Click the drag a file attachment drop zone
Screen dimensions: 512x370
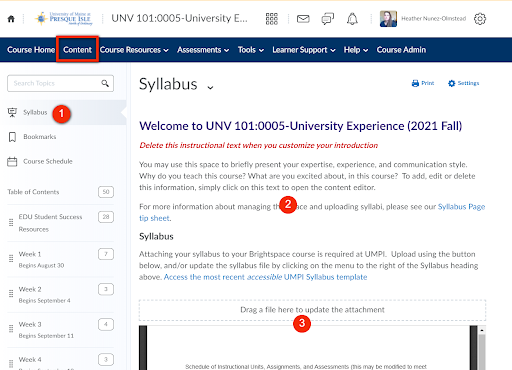(312, 310)
